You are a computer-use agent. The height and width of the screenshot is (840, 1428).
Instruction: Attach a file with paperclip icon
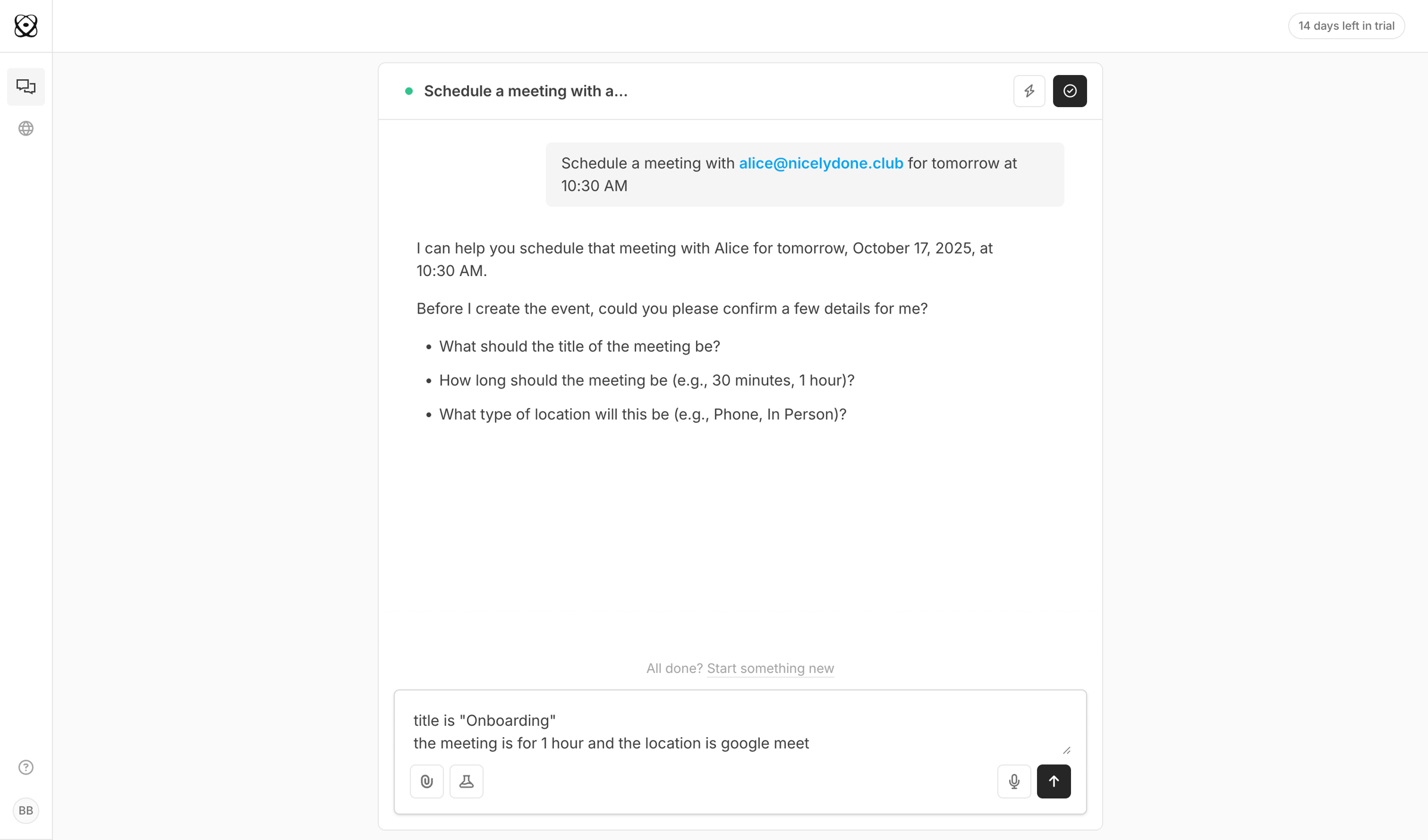point(427,781)
